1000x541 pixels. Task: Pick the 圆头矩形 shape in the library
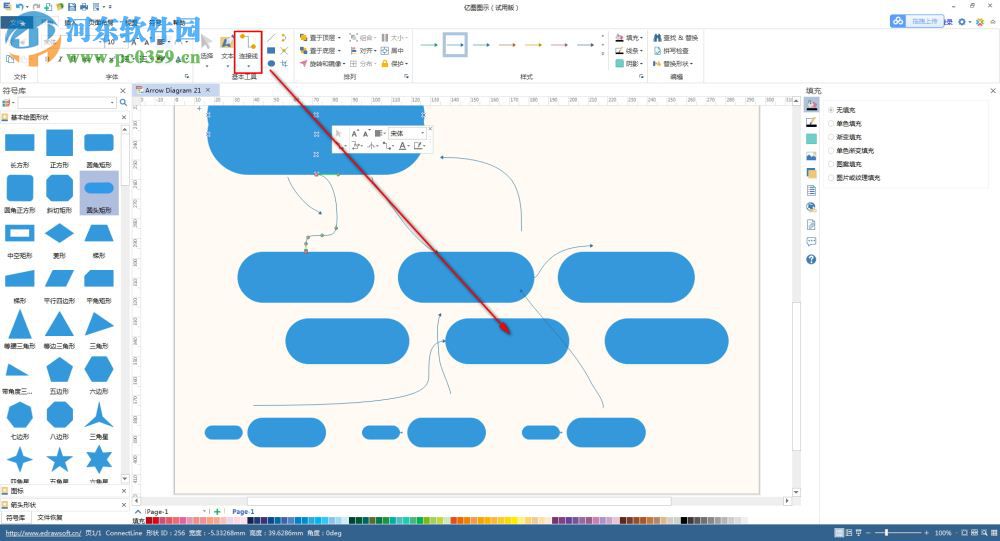click(x=99, y=193)
